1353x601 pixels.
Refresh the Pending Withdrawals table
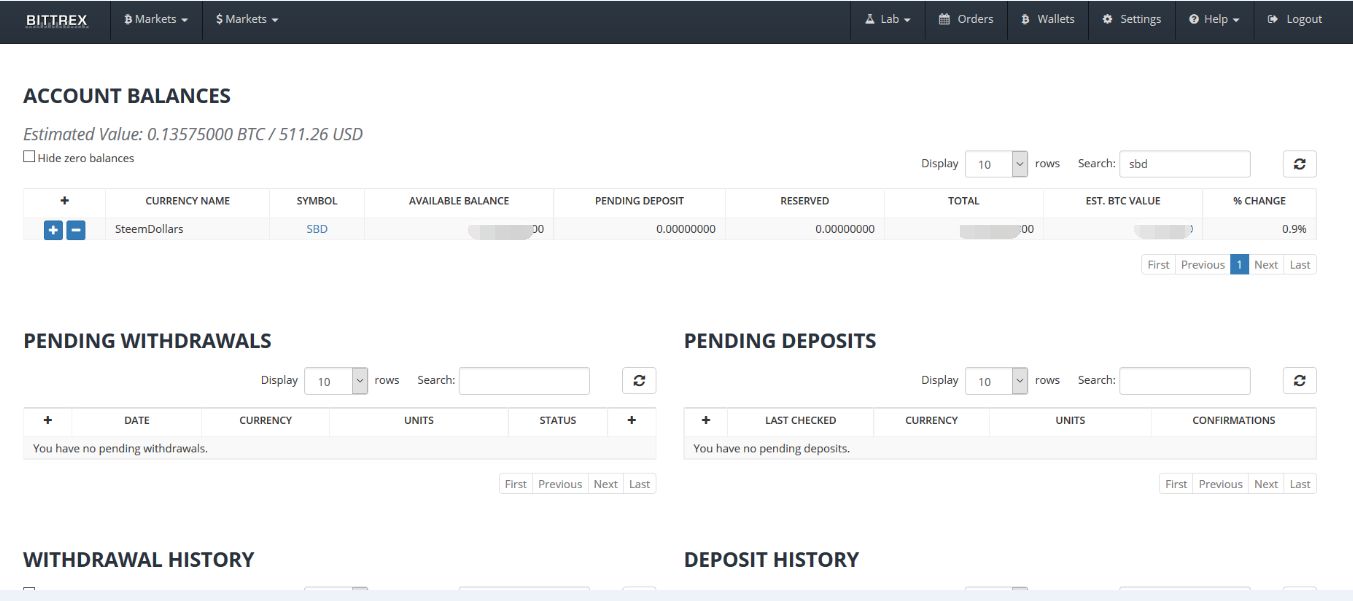639,381
